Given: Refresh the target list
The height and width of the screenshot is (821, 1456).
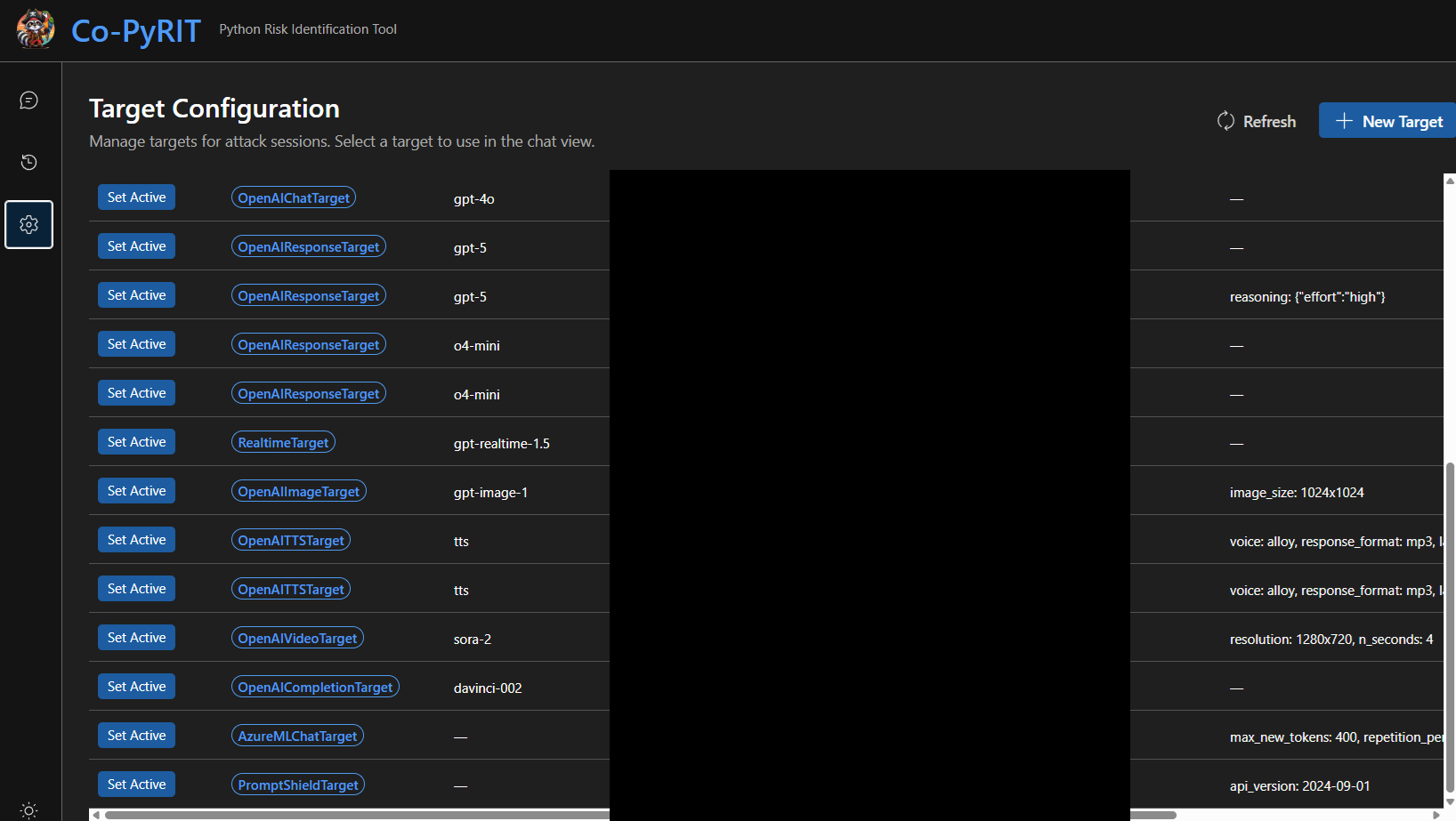Looking at the screenshot, I should pos(1257,121).
